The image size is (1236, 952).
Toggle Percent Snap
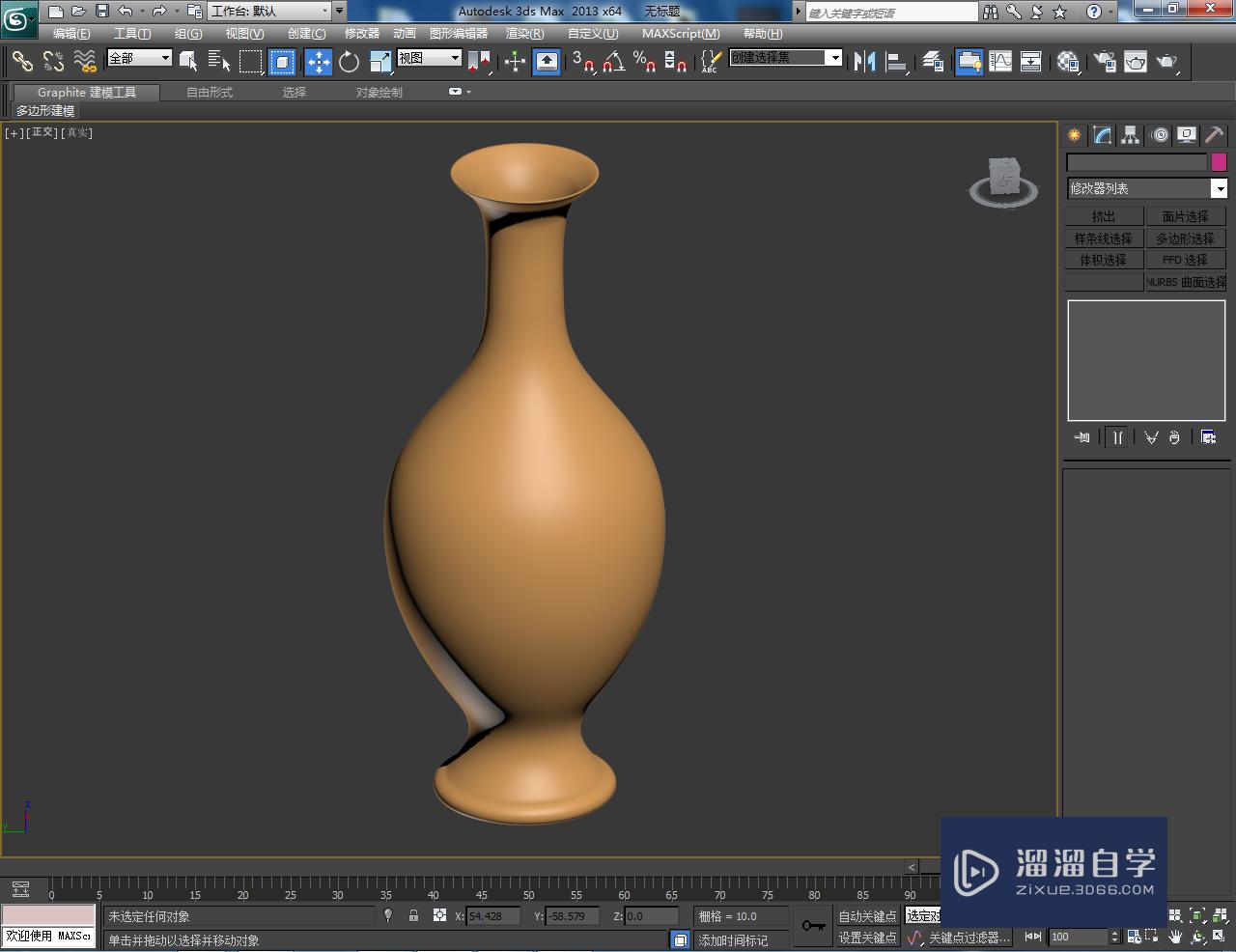click(644, 62)
